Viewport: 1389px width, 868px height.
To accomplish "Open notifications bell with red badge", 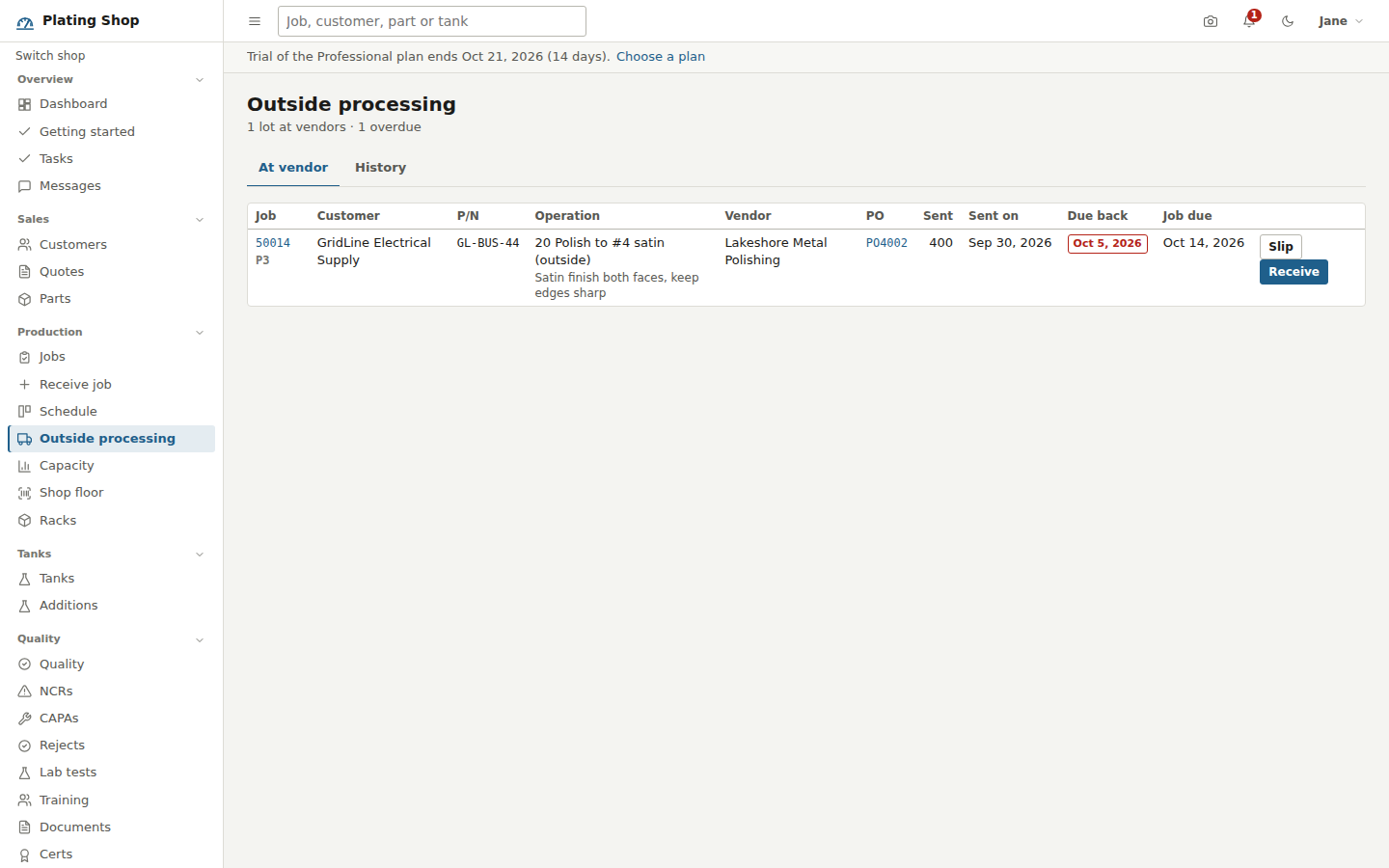I will pos(1250,20).
